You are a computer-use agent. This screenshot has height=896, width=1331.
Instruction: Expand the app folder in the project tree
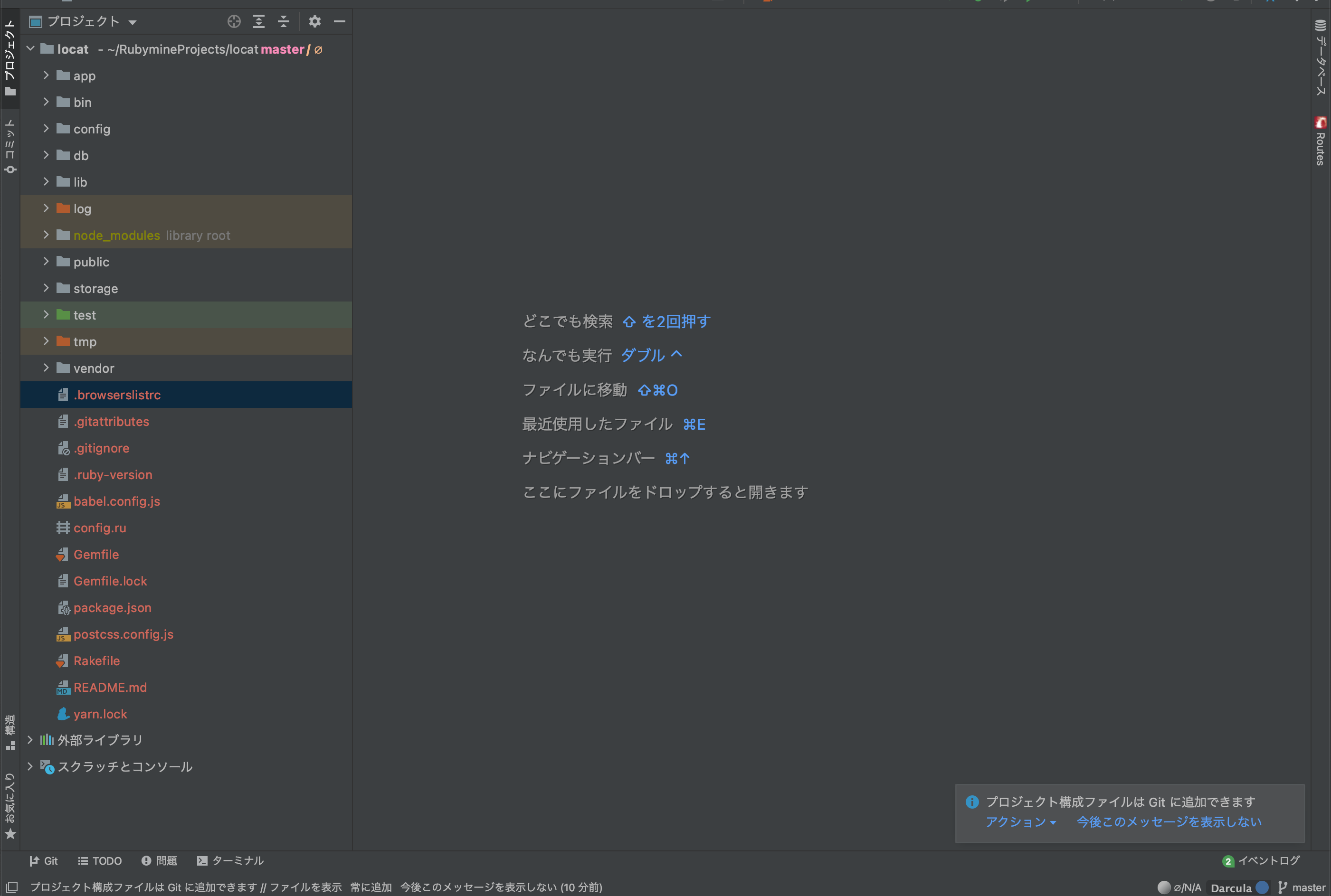46,75
